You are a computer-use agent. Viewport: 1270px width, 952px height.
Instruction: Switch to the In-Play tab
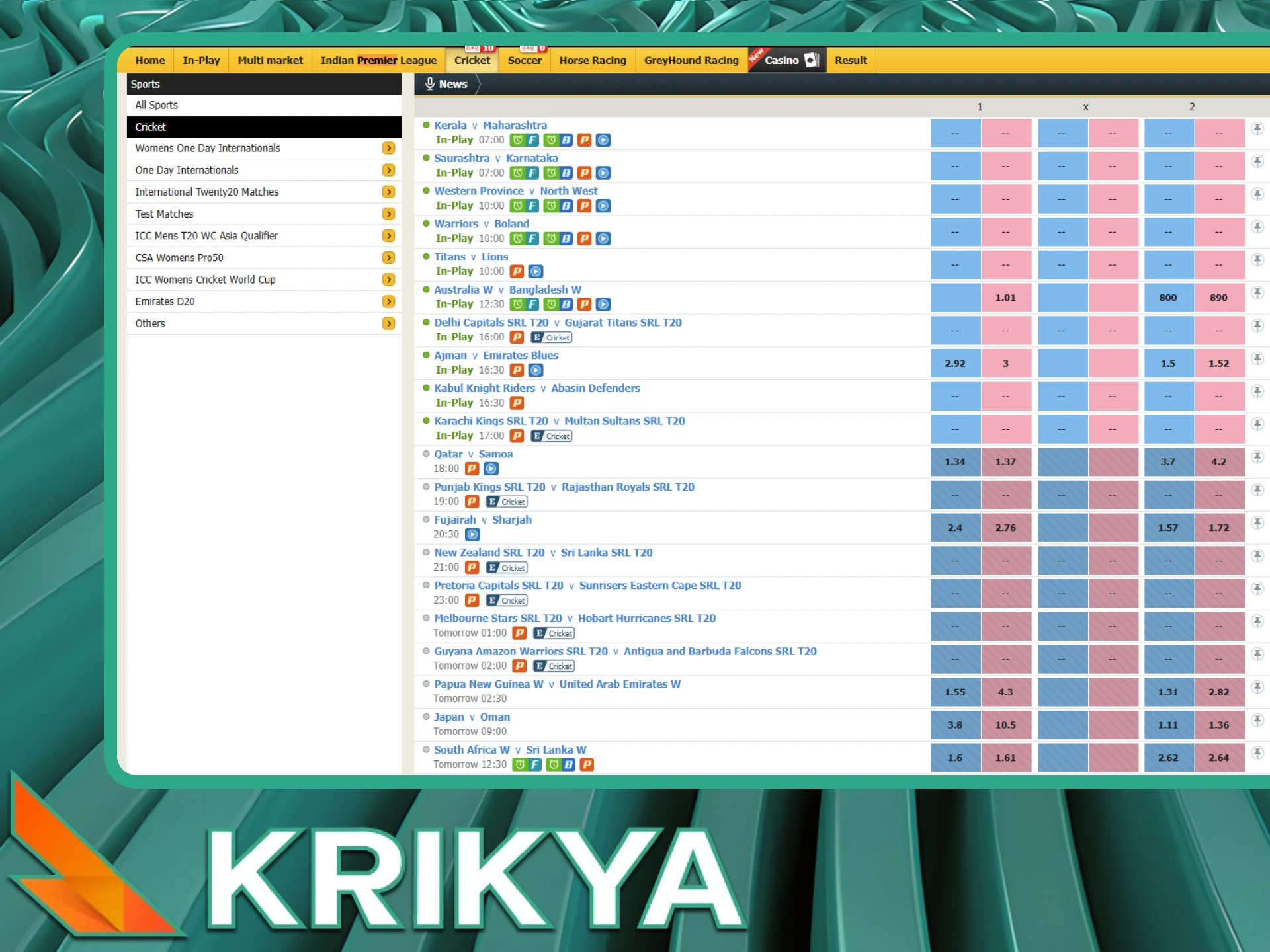point(201,60)
